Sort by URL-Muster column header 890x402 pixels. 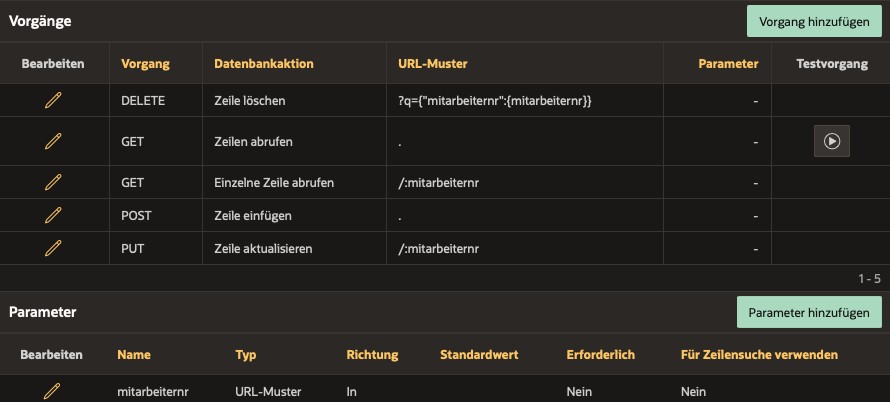pos(433,64)
